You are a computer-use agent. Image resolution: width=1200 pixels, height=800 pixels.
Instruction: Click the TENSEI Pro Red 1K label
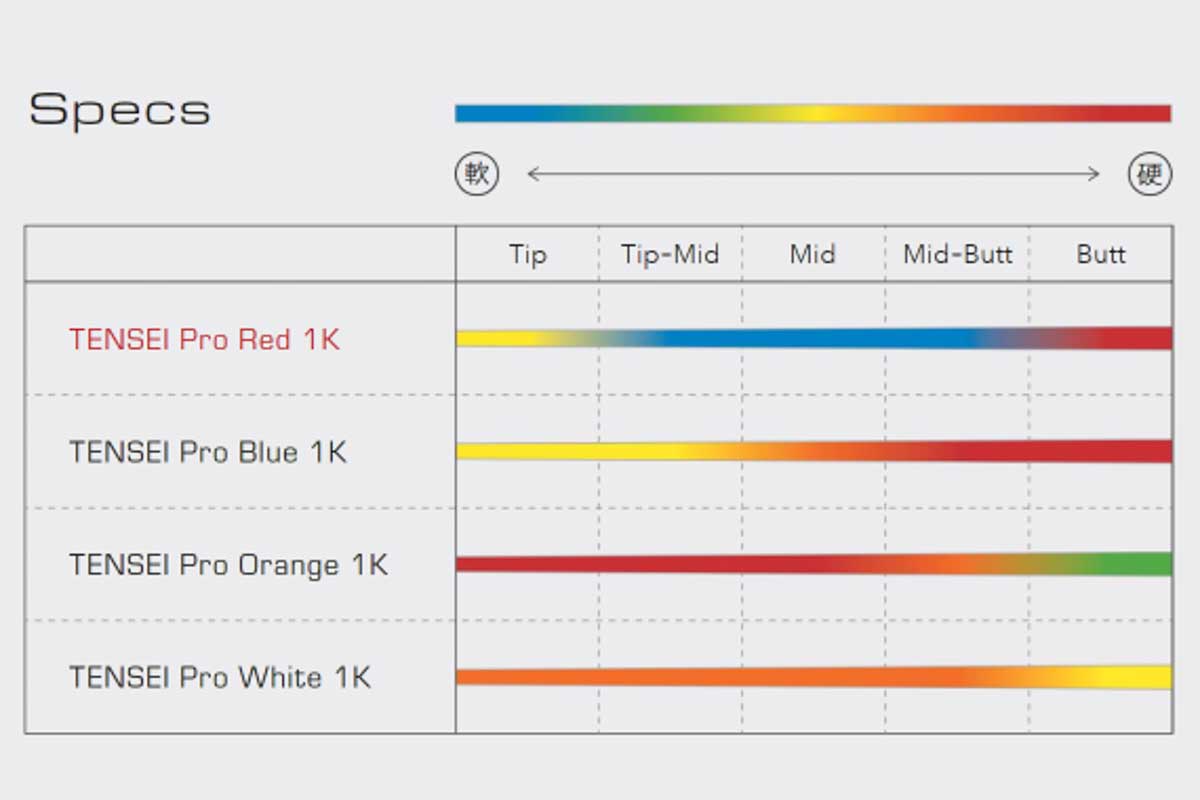coord(204,340)
